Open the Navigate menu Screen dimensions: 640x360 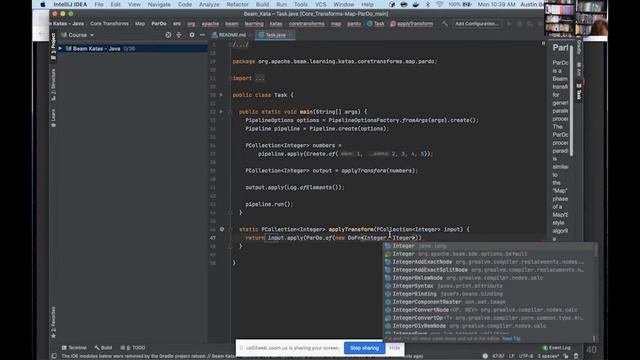pos(159,4)
